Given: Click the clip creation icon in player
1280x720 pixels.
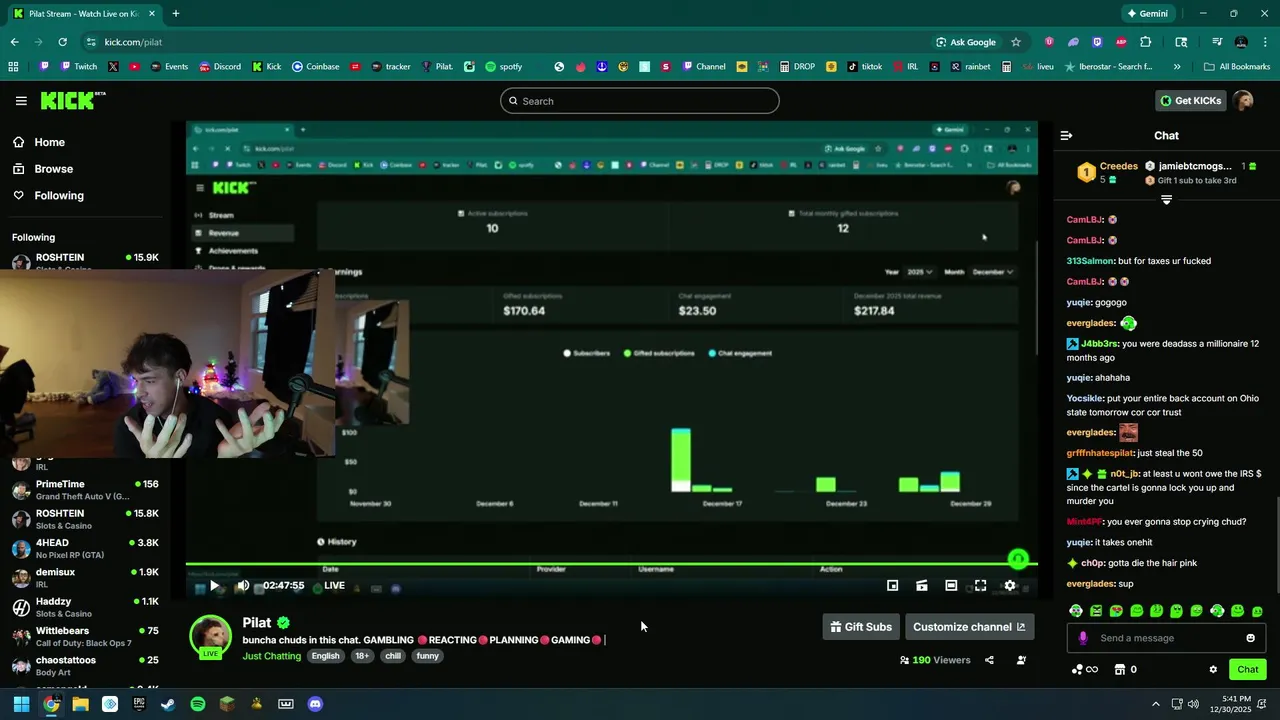Looking at the screenshot, I should pos(922,586).
